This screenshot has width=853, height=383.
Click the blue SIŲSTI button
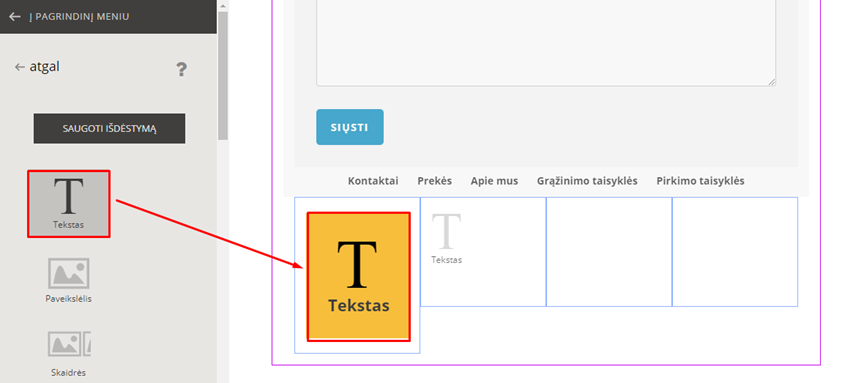(350, 127)
